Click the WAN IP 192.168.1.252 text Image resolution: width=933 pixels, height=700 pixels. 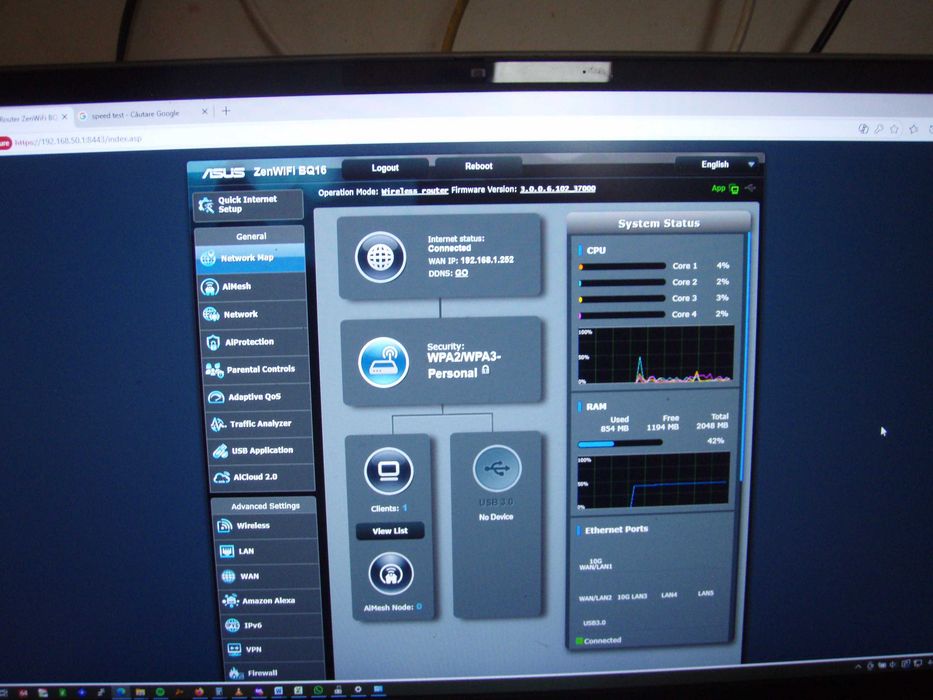click(x=471, y=260)
